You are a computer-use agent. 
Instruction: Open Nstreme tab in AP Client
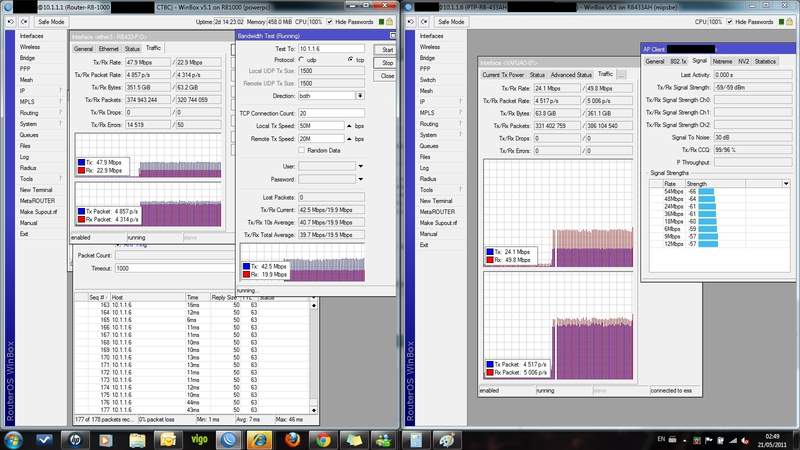[x=722, y=61]
